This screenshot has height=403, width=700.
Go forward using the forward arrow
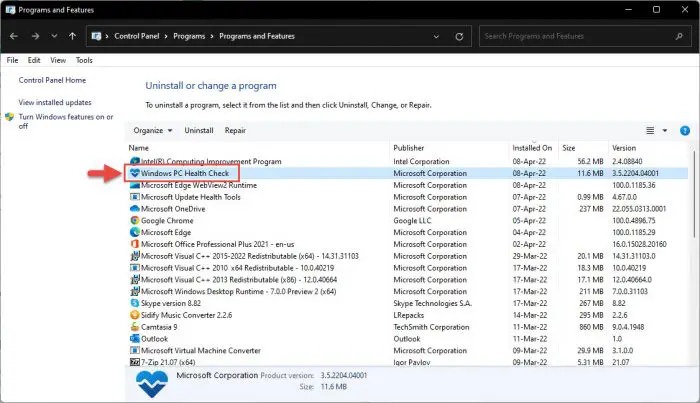35,36
